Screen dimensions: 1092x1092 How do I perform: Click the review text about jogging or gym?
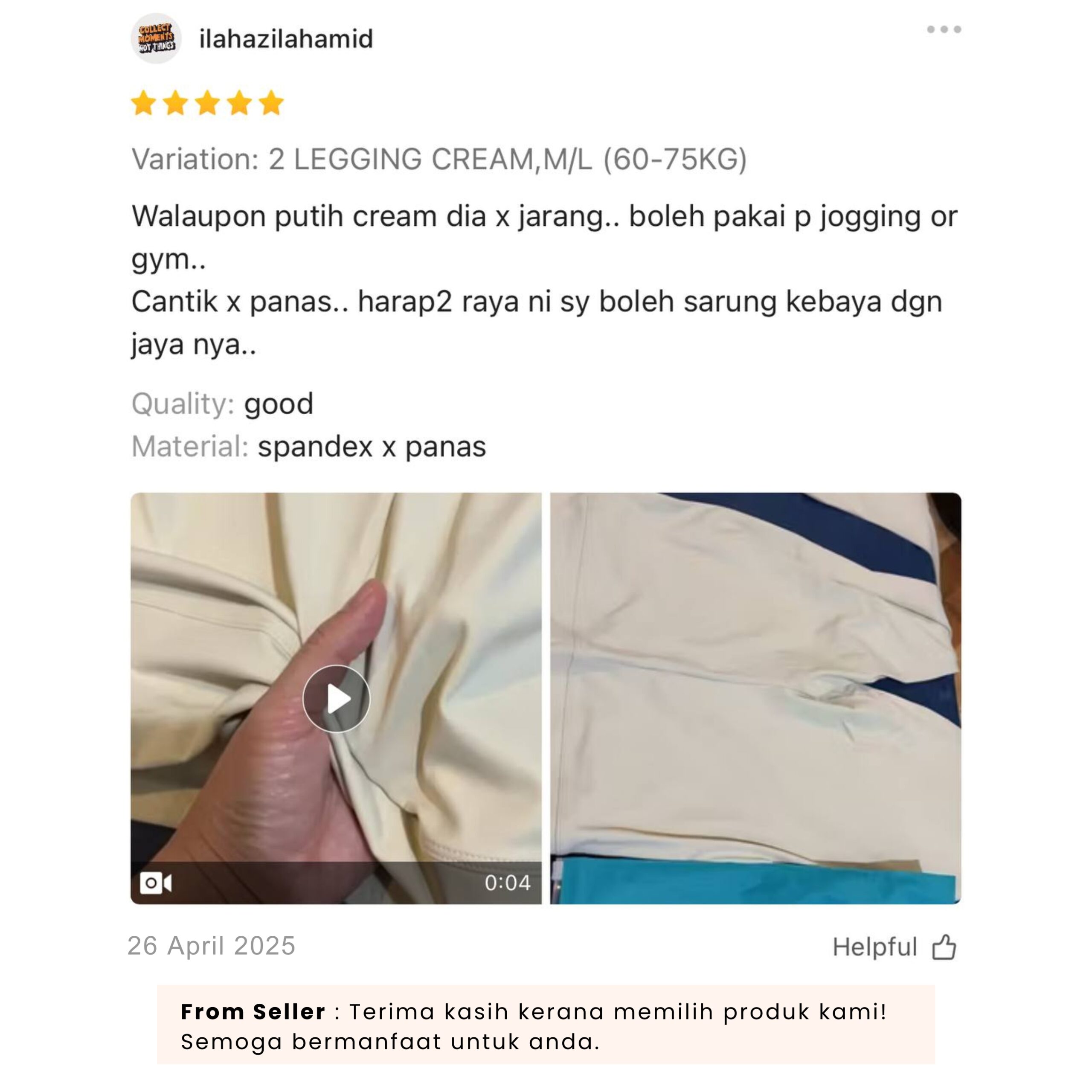pyautogui.click(x=544, y=238)
